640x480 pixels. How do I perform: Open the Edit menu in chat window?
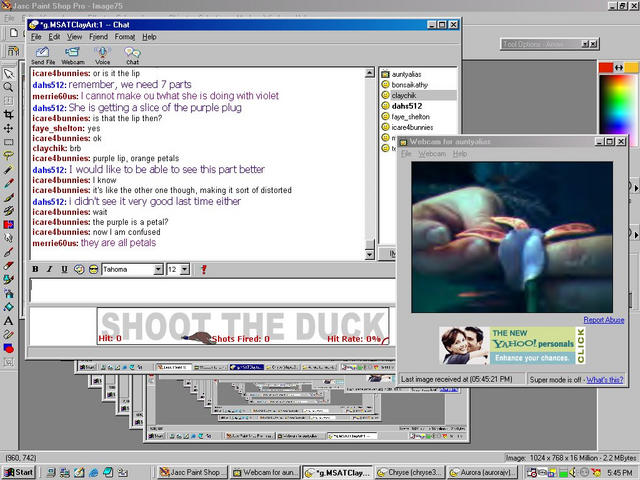tap(54, 37)
